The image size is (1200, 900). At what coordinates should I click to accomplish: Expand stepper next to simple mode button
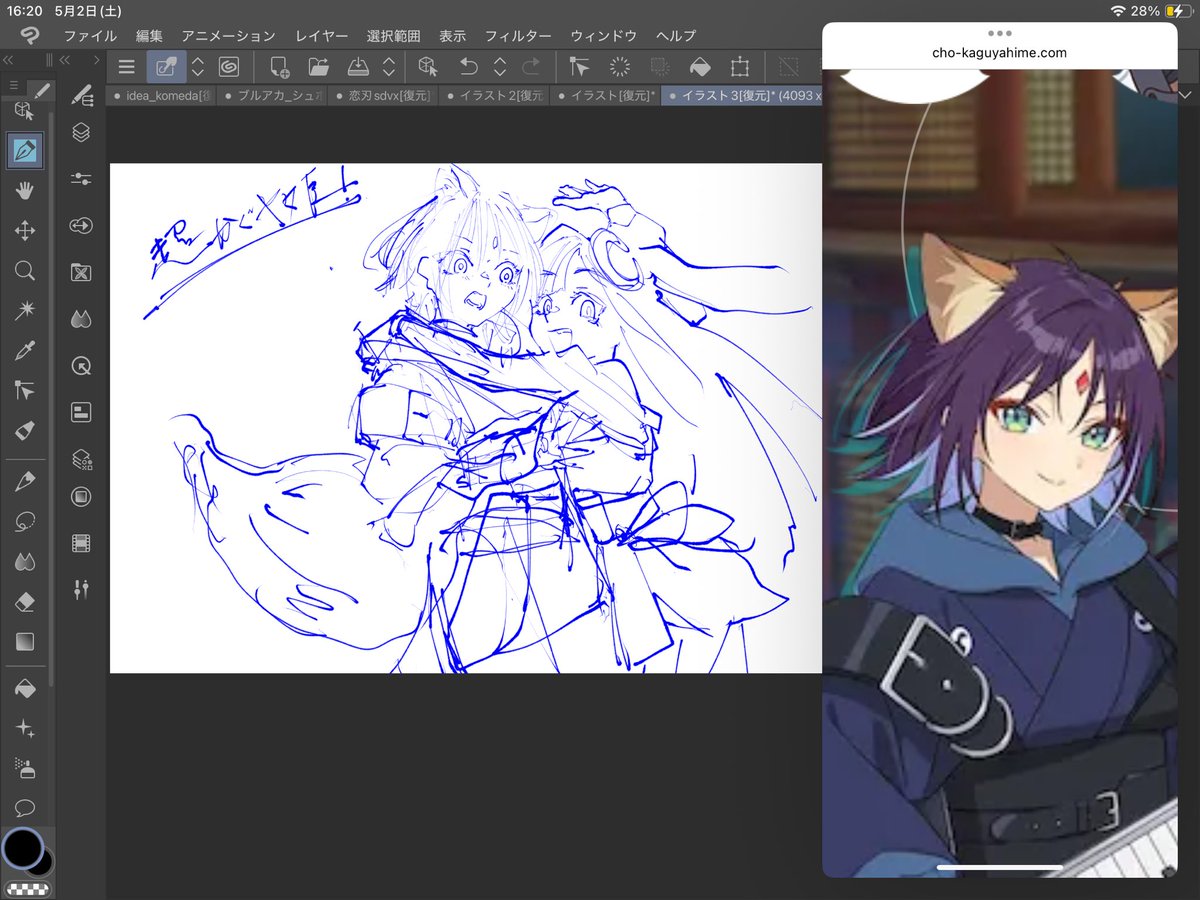click(198, 67)
